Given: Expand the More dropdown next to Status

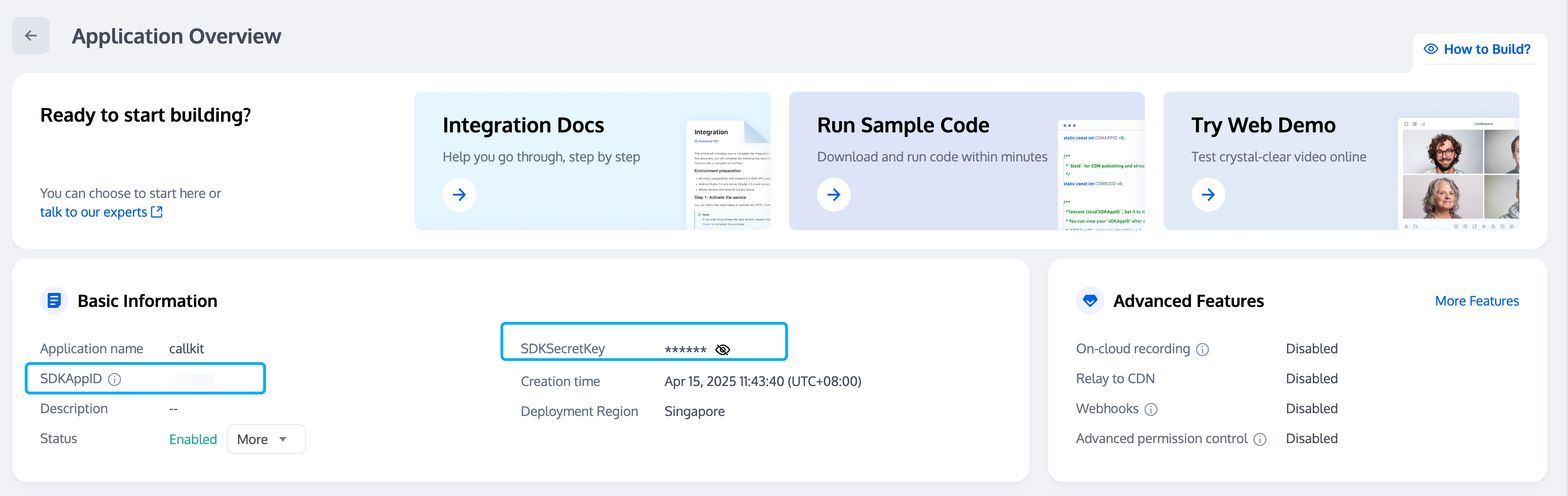Looking at the screenshot, I should tap(266, 439).
